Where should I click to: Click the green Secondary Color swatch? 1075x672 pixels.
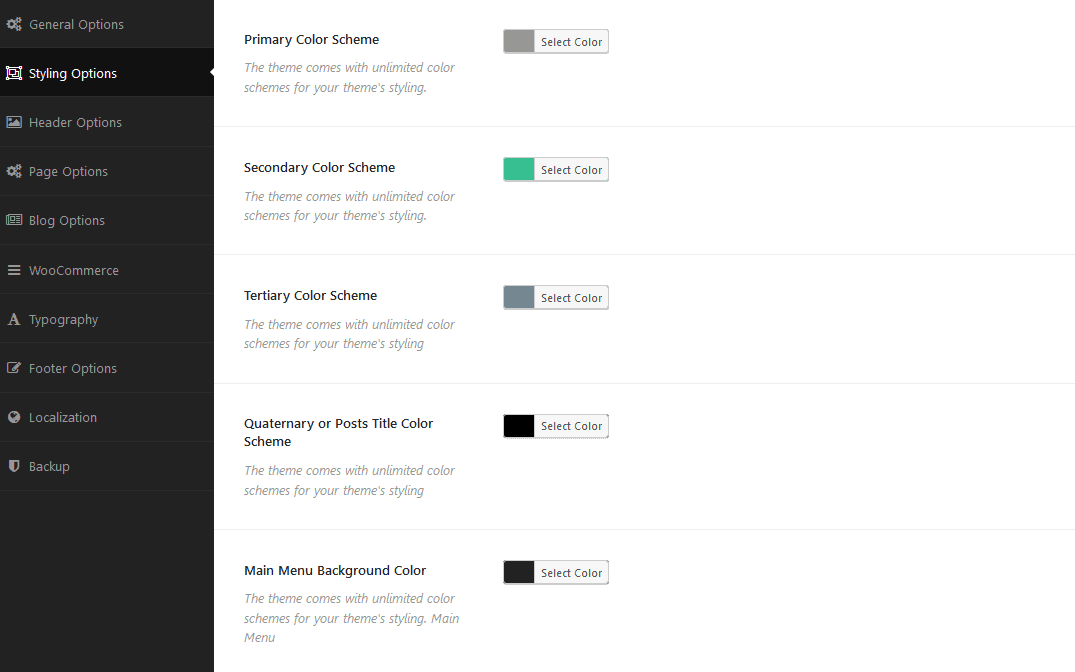[x=519, y=169]
